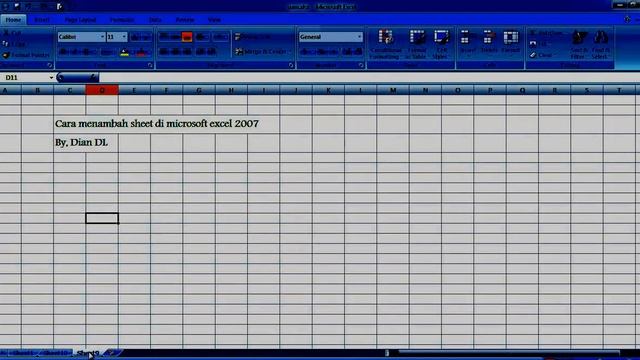640x360 pixels.
Task: Open Find & Select binoculars
Action: pyautogui.click(x=600, y=44)
